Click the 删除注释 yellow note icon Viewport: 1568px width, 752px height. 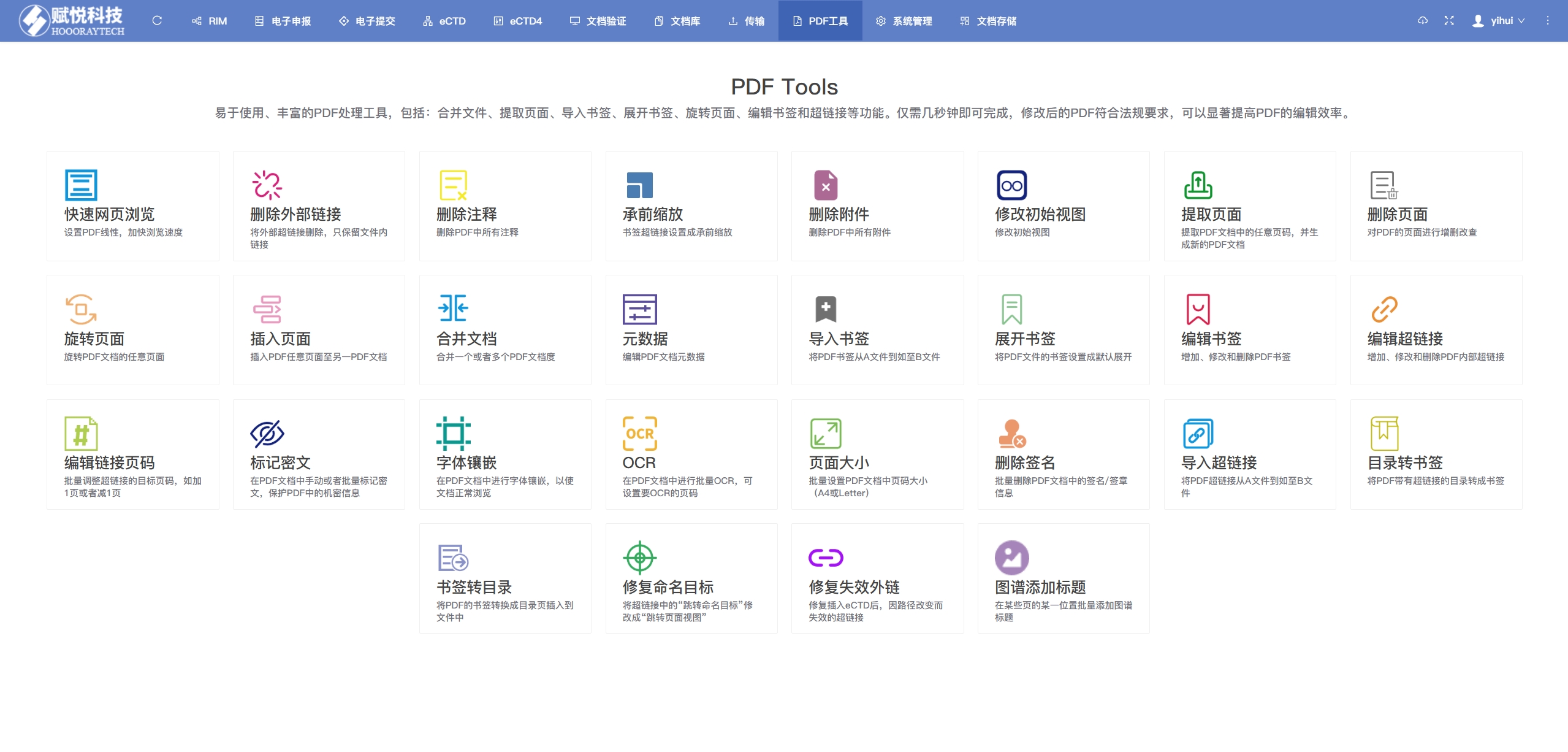click(454, 185)
